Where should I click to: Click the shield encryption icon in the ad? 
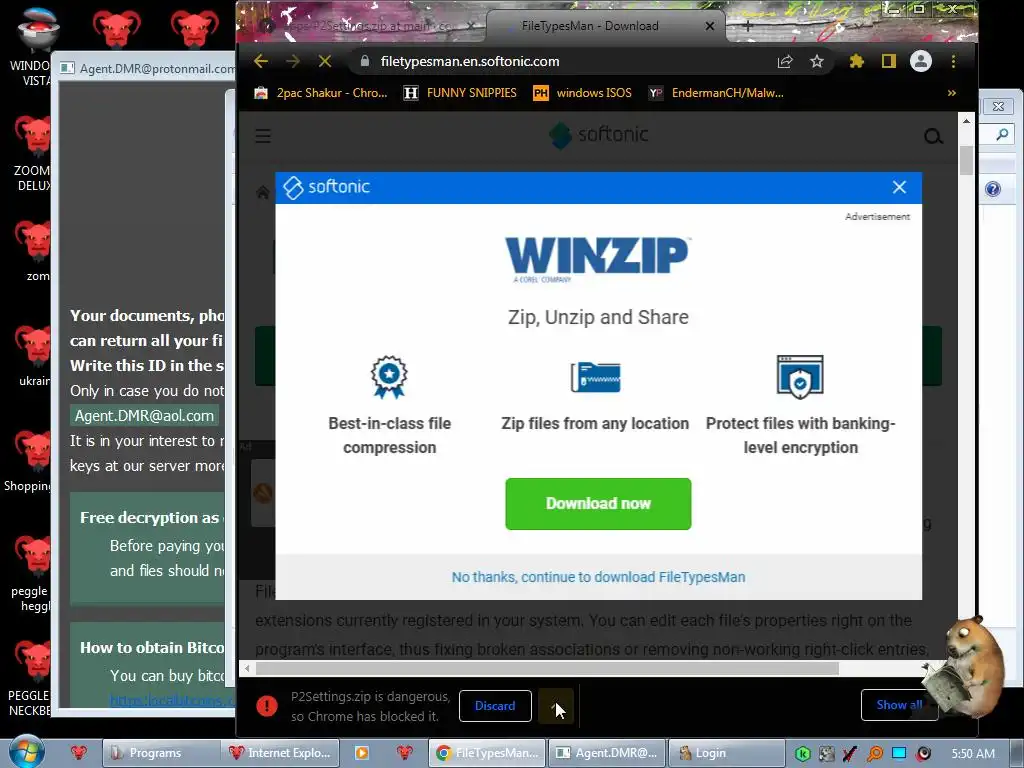point(800,377)
